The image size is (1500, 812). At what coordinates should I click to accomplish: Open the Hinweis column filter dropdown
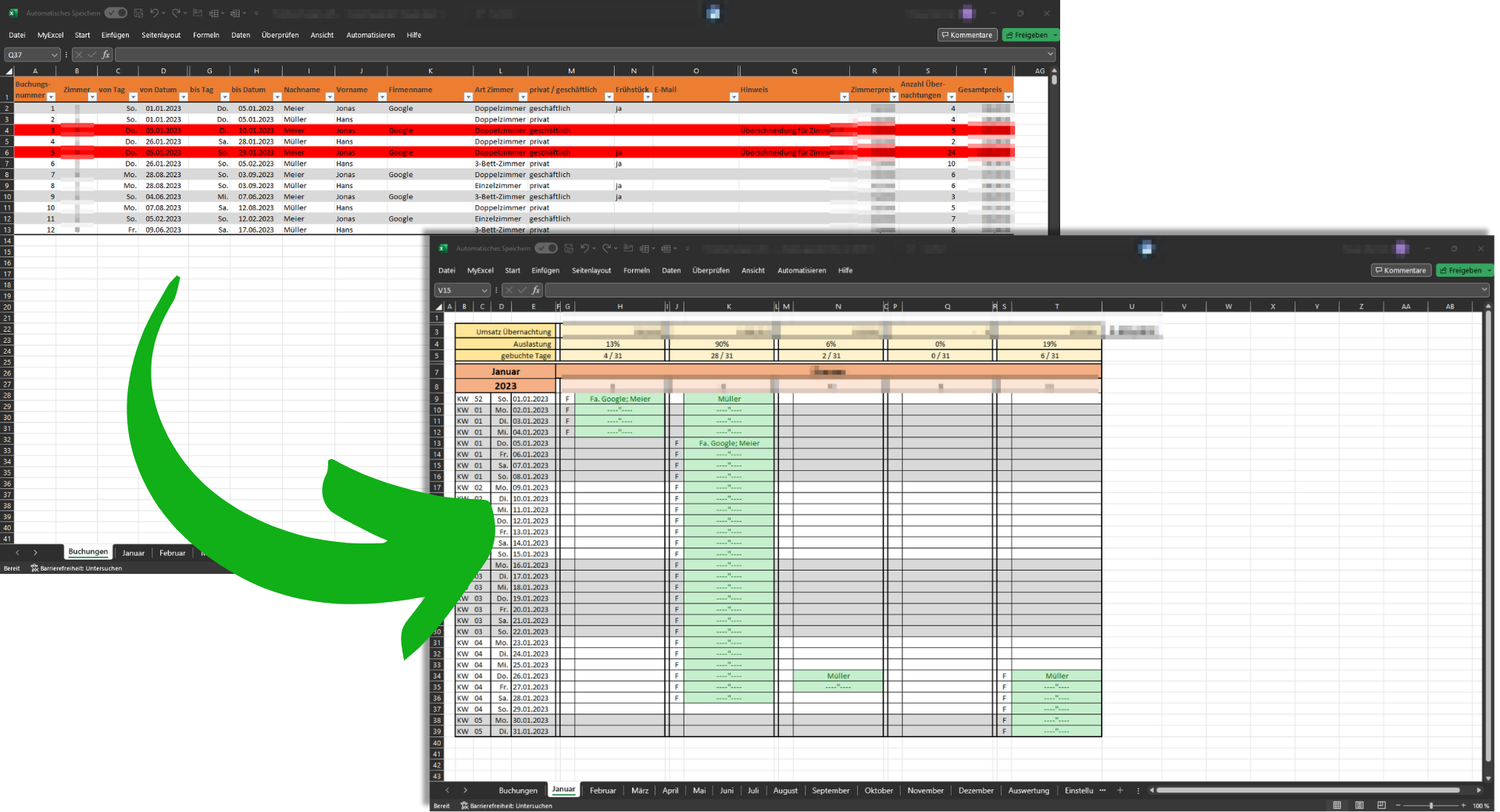click(x=844, y=97)
